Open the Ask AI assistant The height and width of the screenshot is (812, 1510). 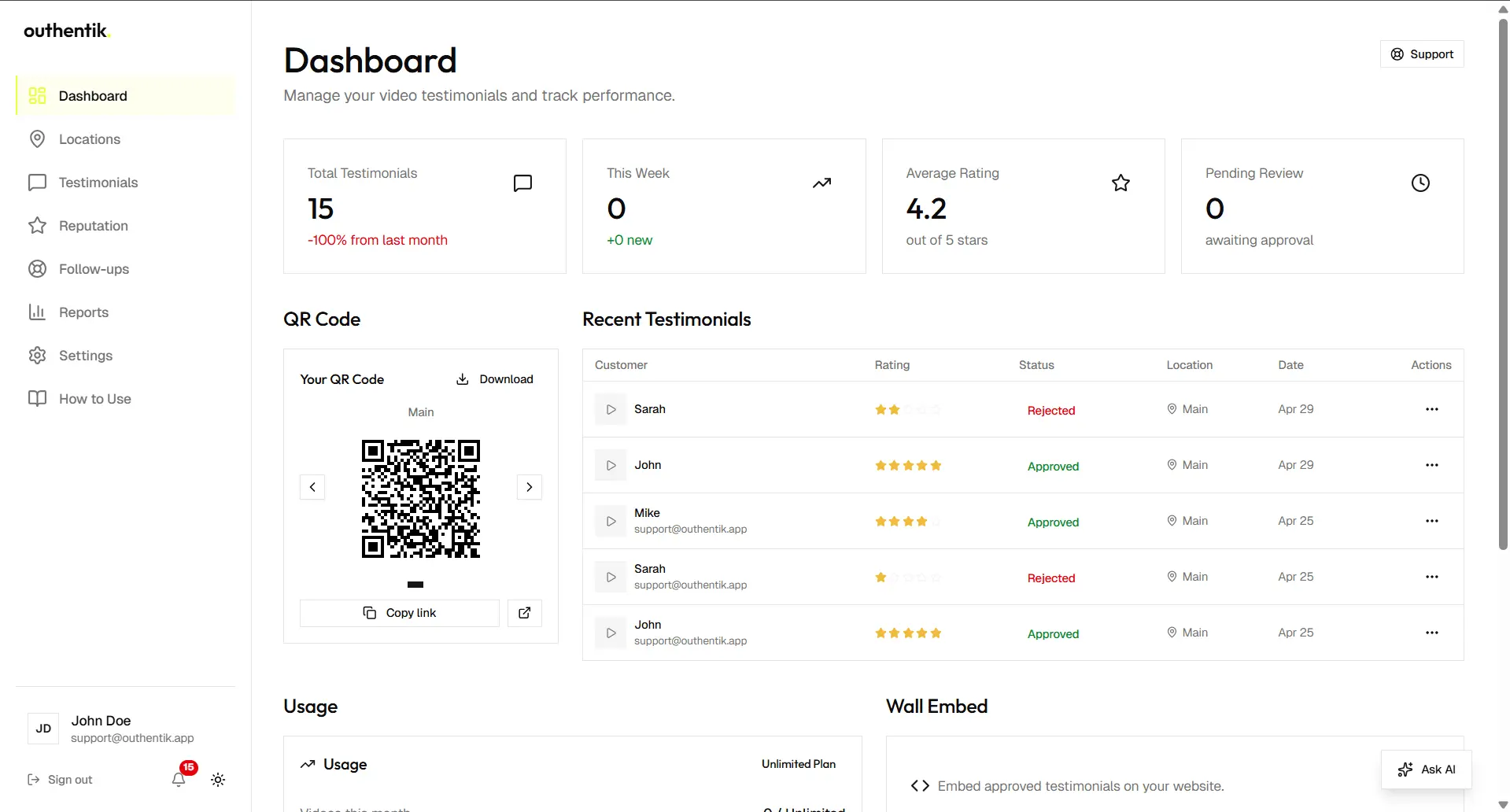1427,770
